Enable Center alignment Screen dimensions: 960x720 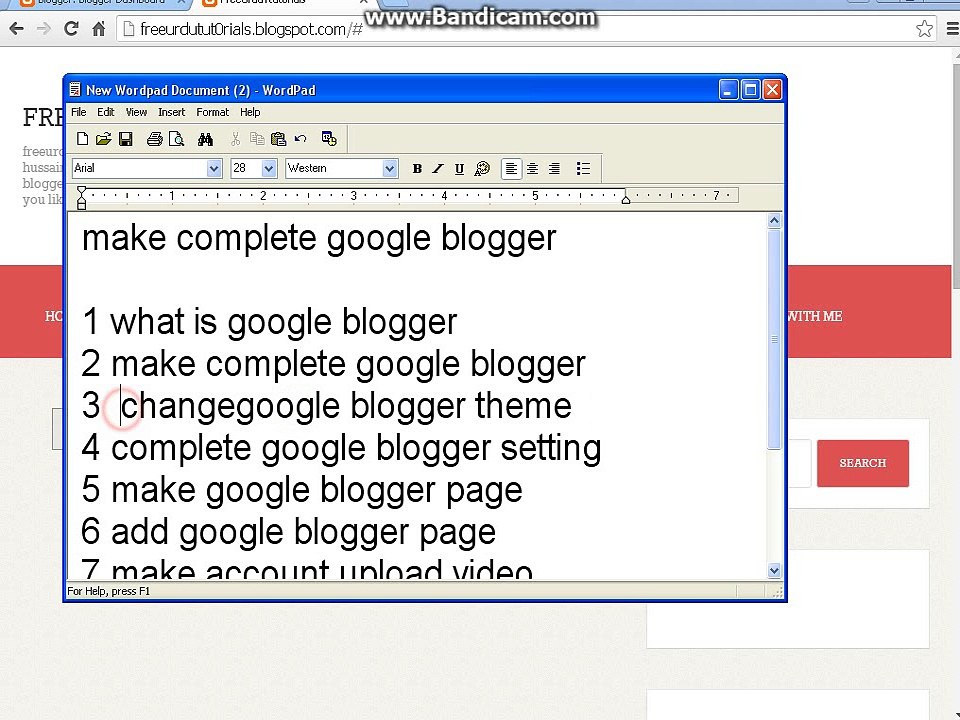coord(533,168)
